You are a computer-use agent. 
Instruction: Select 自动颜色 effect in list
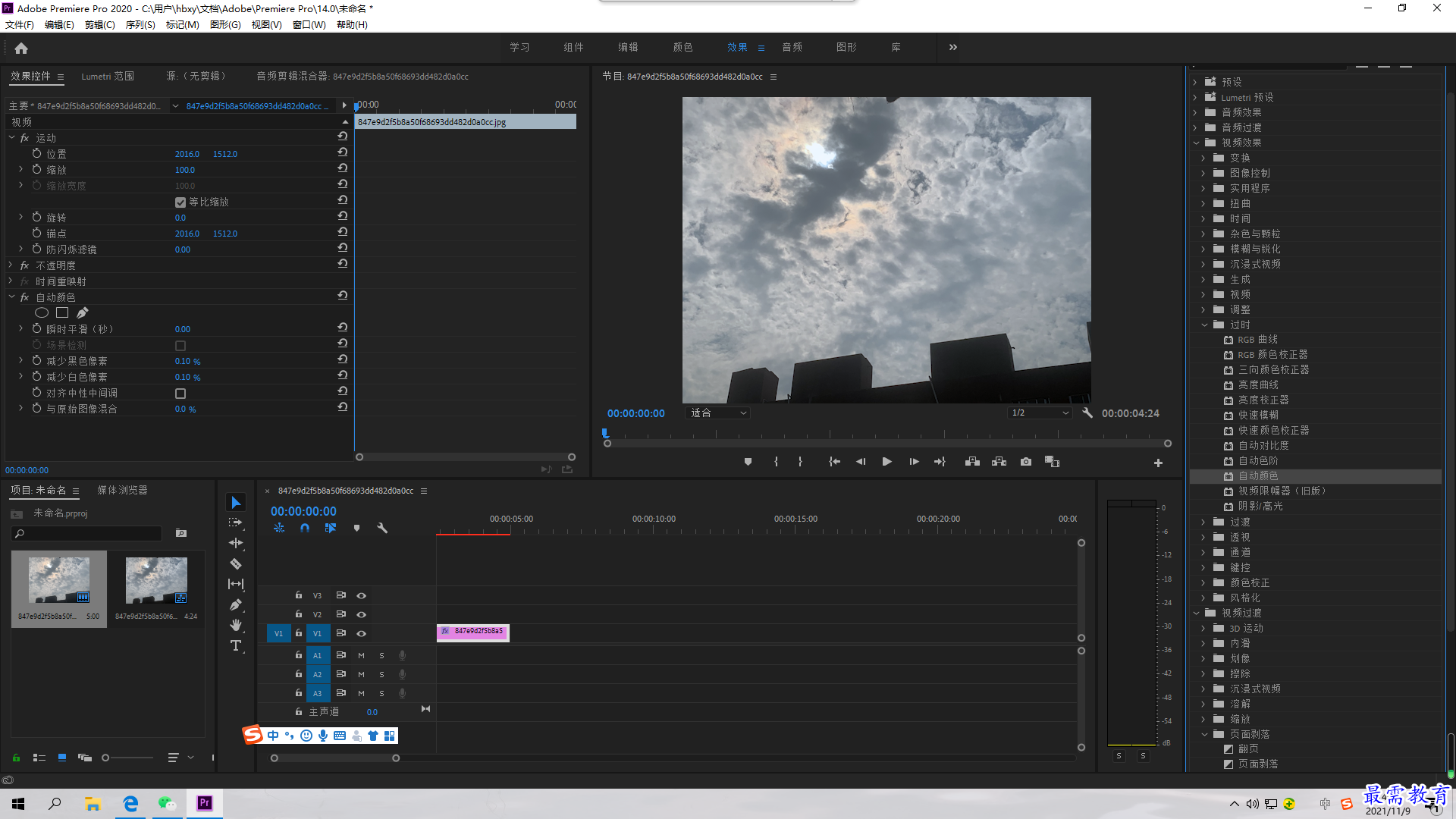pos(1258,476)
